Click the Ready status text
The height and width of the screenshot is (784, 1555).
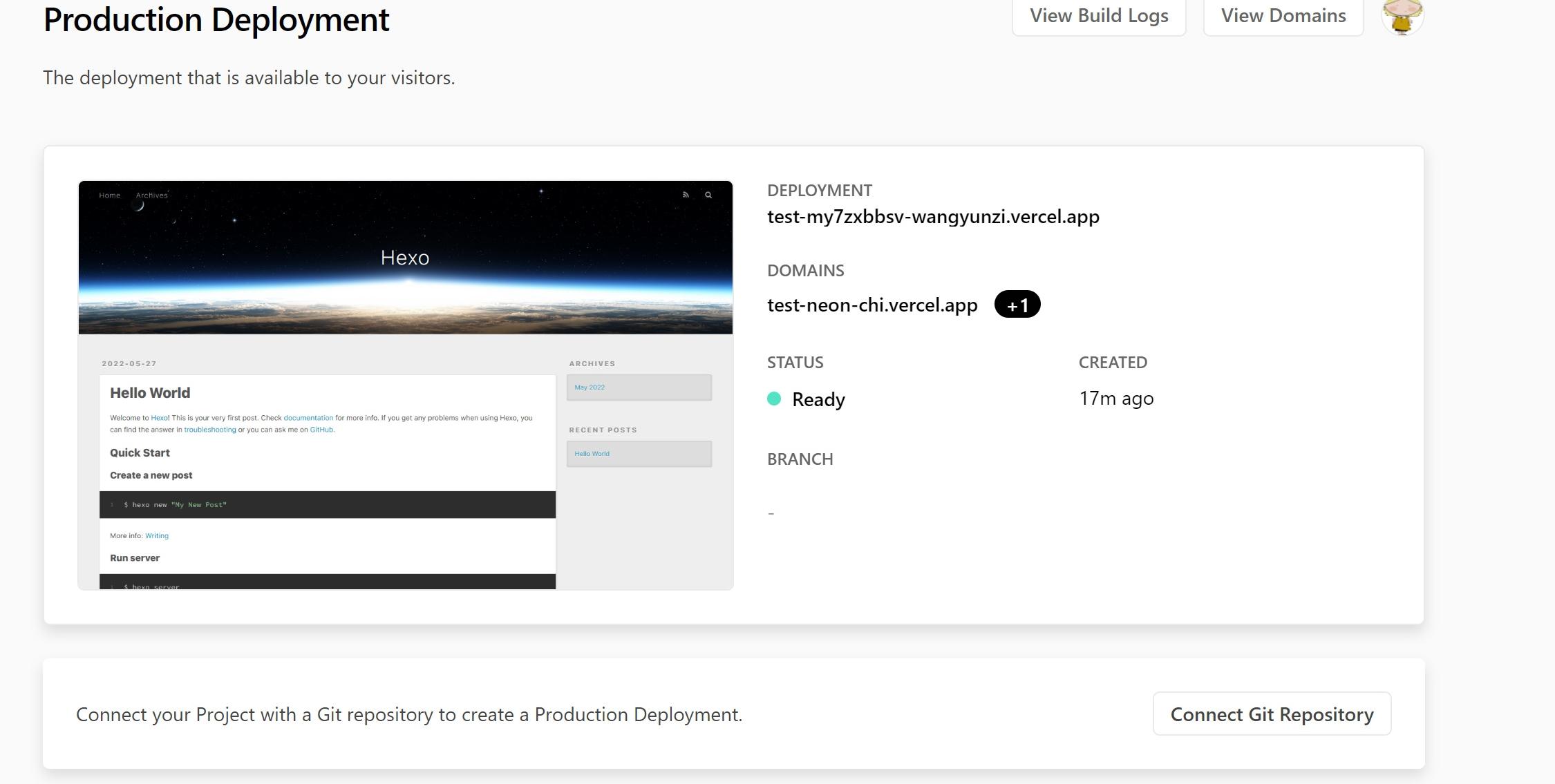pyautogui.click(x=818, y=399)
